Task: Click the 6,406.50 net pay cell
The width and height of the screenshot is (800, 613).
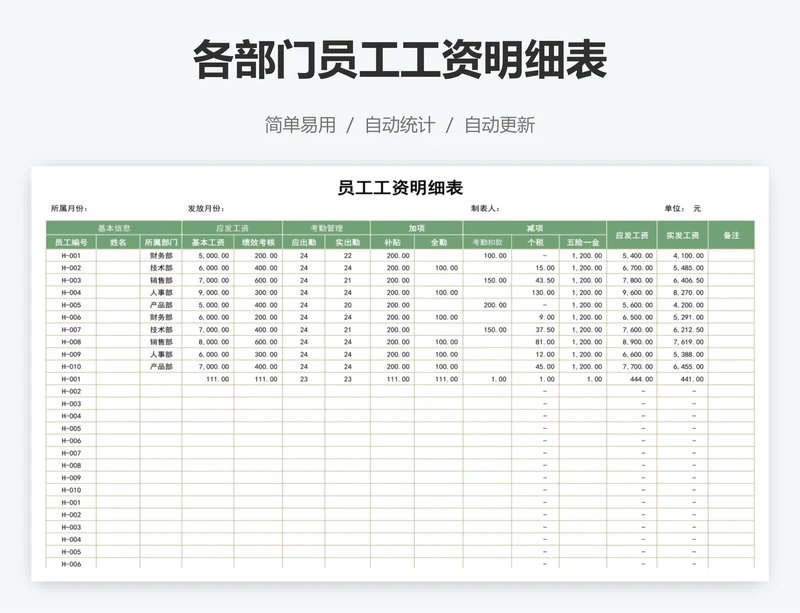Action: coord(683,280)
